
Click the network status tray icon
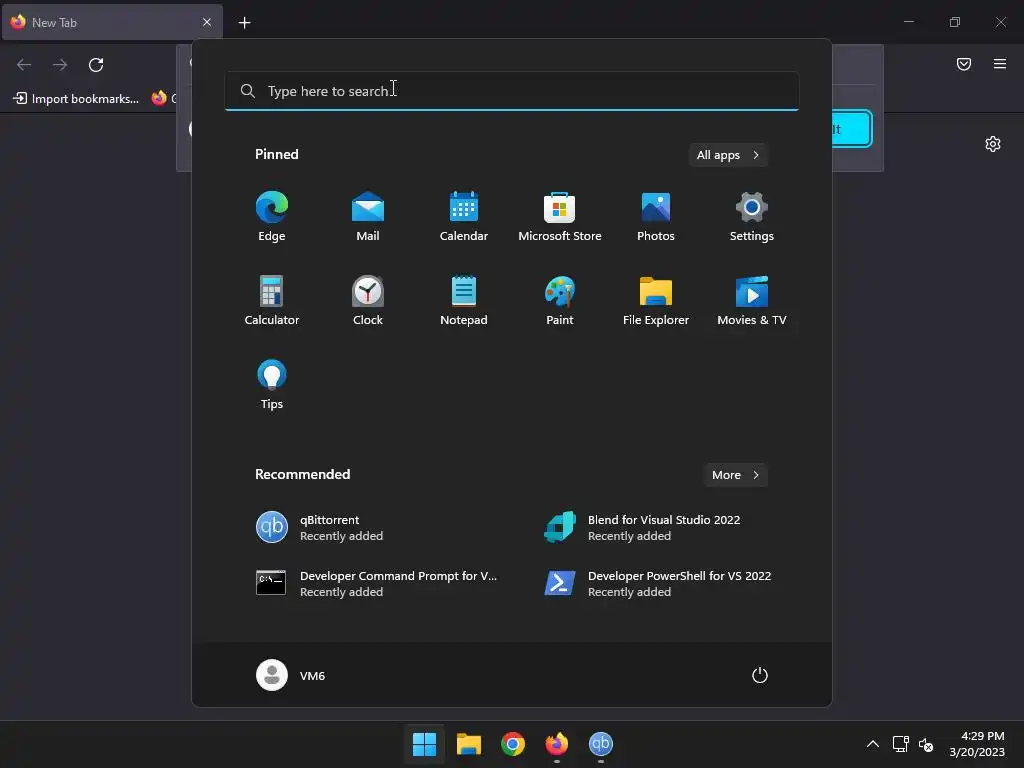tap(901, 744)
